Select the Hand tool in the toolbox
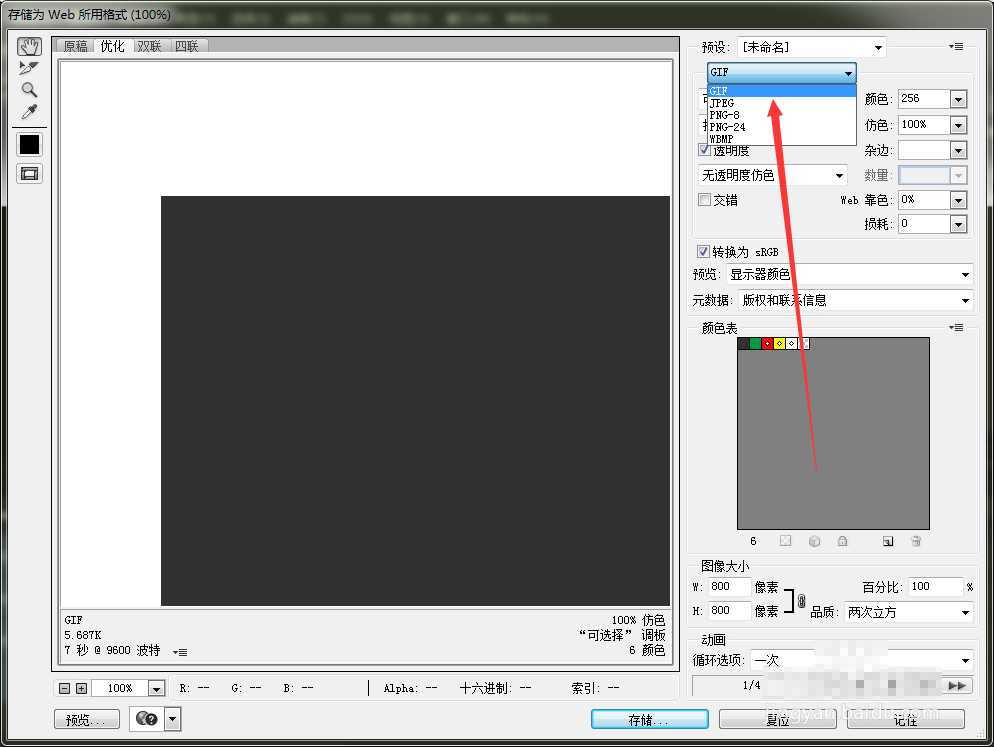 [29, 46]
